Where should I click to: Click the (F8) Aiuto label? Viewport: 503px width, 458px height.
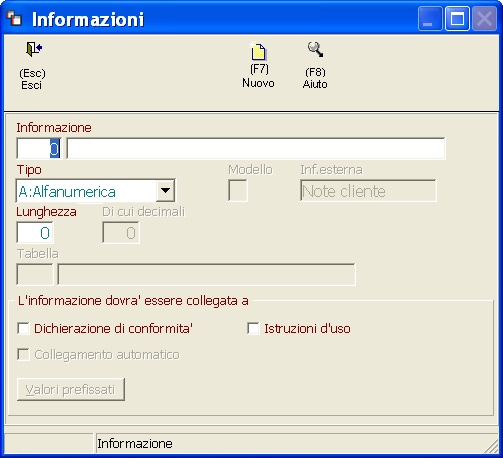click(x=315, y=78)
